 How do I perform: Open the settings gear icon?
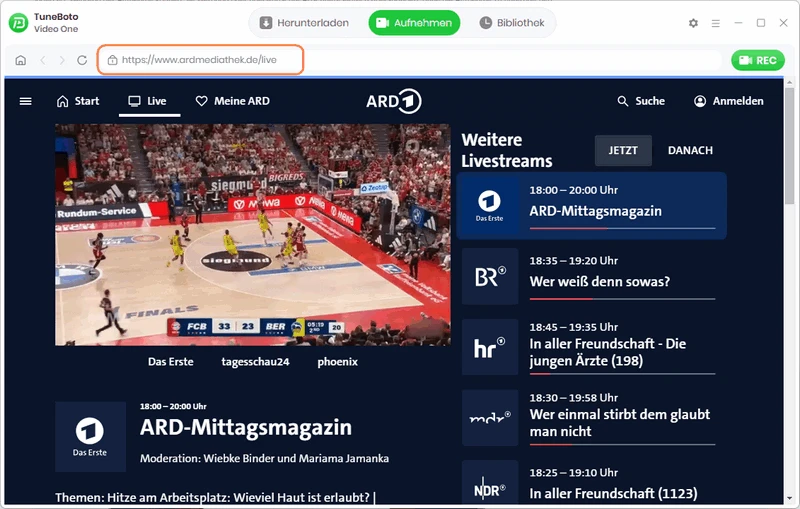pyautogui.click(x=693, y=23)
